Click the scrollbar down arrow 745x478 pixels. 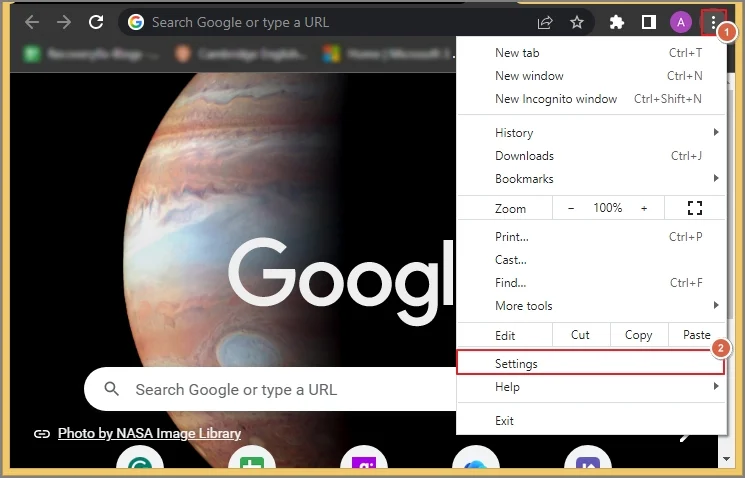click(x=726, y=459)
